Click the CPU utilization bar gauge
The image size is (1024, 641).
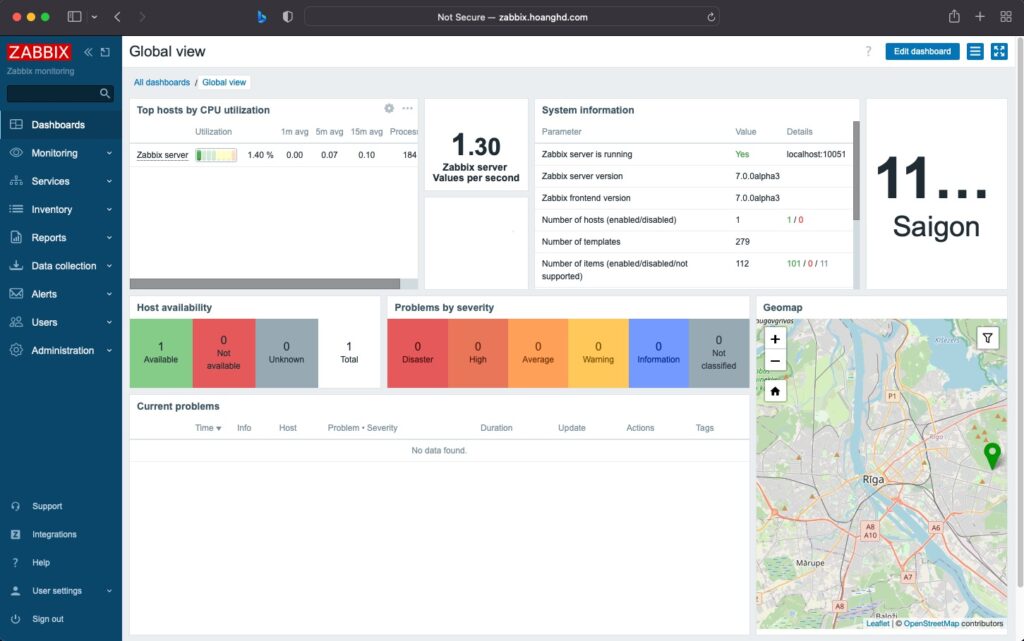(x=216, y=155)
